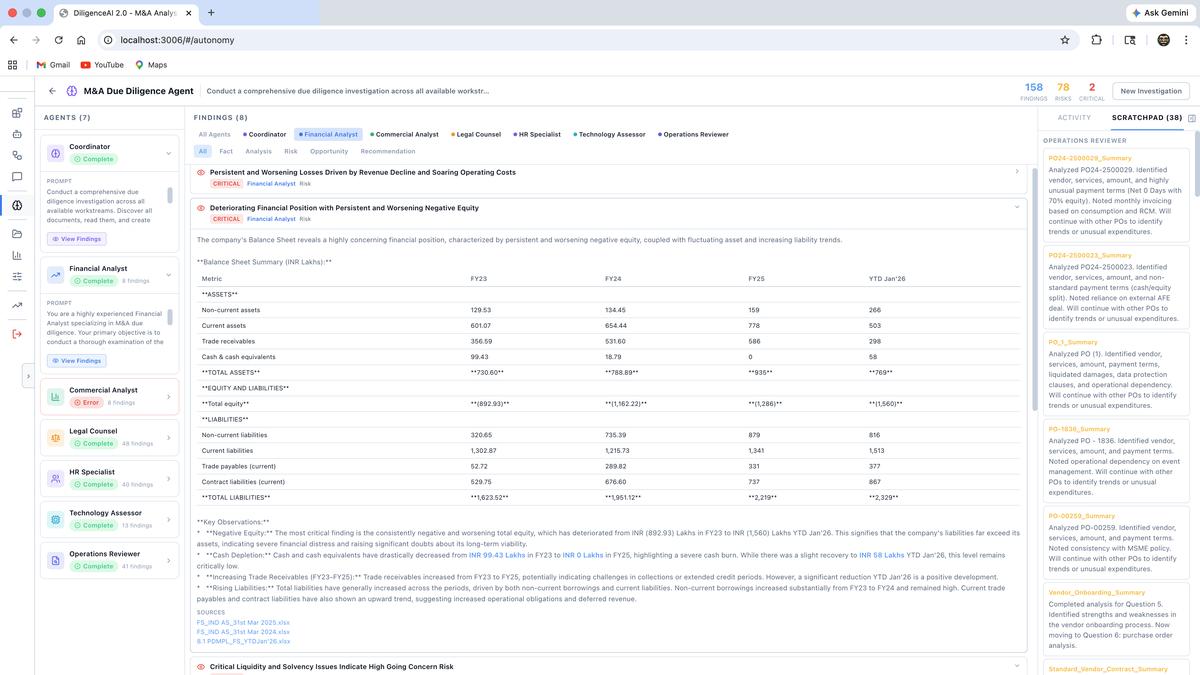Viewport: 1200px width, 675px height.
Task: Toggle the Commercial Analyst agent filter chip
Action: [x=404, y=134]
